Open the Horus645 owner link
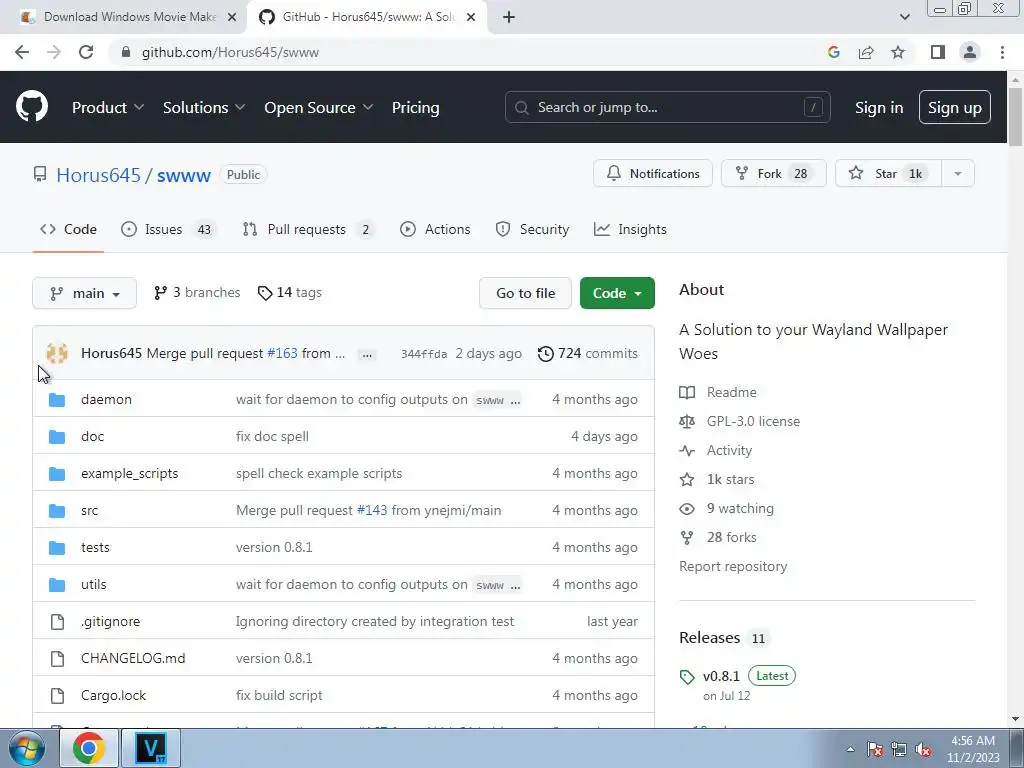Screen dimensions: 1024x768 [98, 175]
